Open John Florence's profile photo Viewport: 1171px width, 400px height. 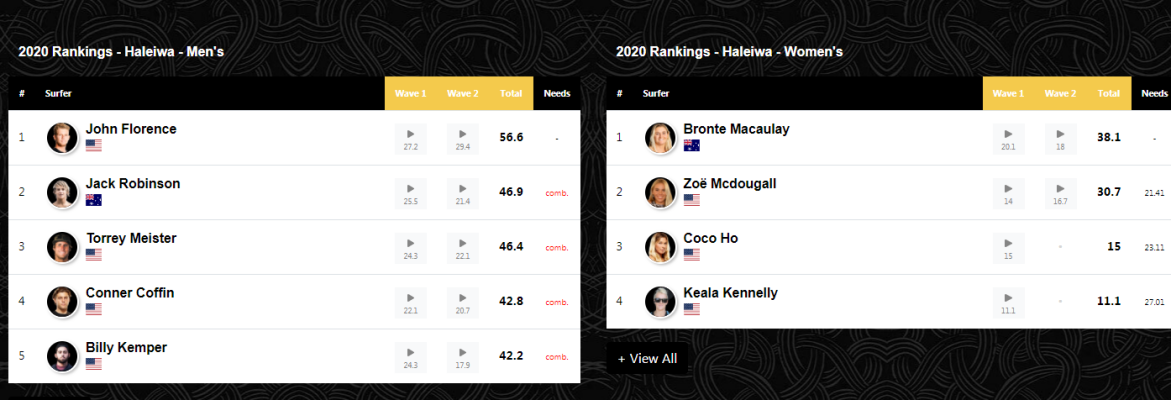click(62, 138)
